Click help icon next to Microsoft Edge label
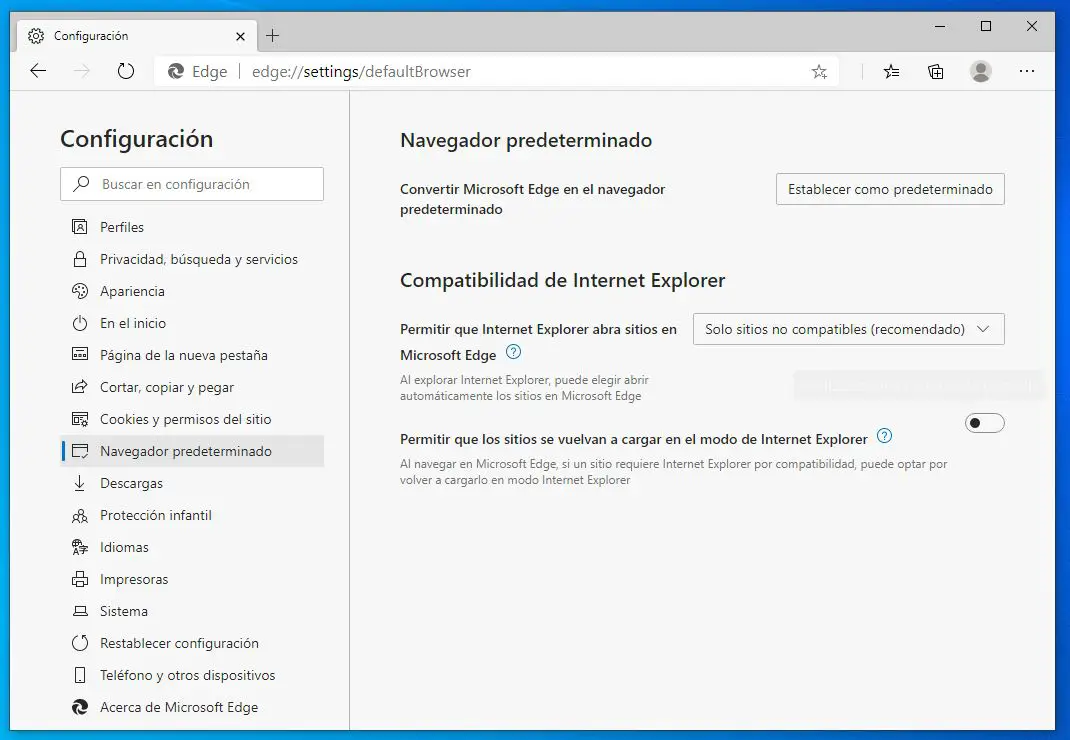This screenshot has height=740, width=1070. (513, 352)
